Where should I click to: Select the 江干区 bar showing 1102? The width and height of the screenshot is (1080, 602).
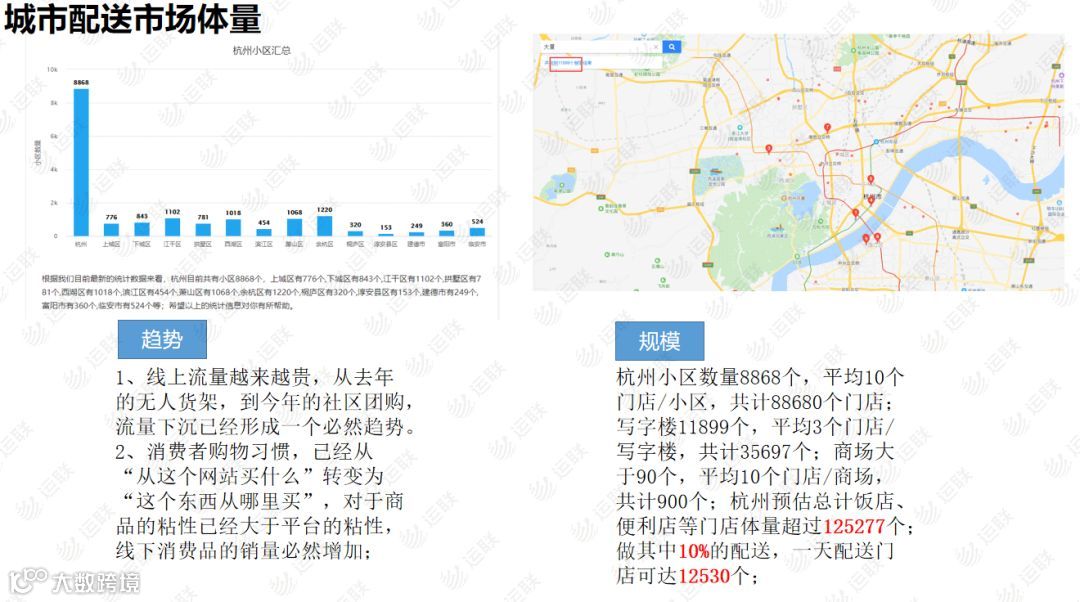coord(172,227)
